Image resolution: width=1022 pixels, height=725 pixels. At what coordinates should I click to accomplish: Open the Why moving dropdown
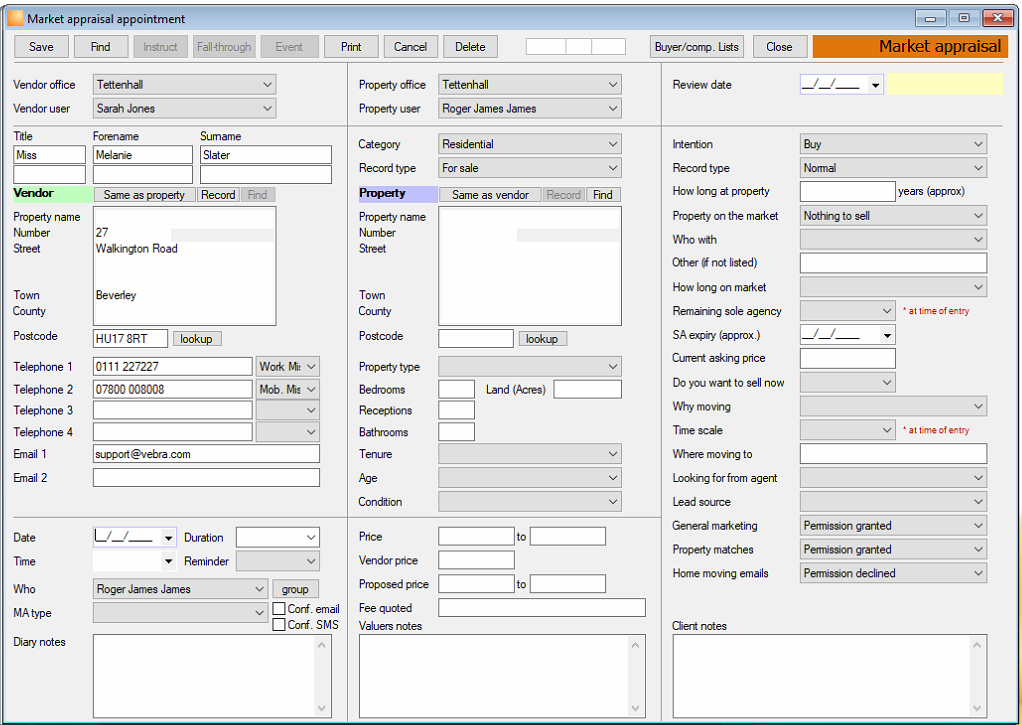tap(893, 406)
